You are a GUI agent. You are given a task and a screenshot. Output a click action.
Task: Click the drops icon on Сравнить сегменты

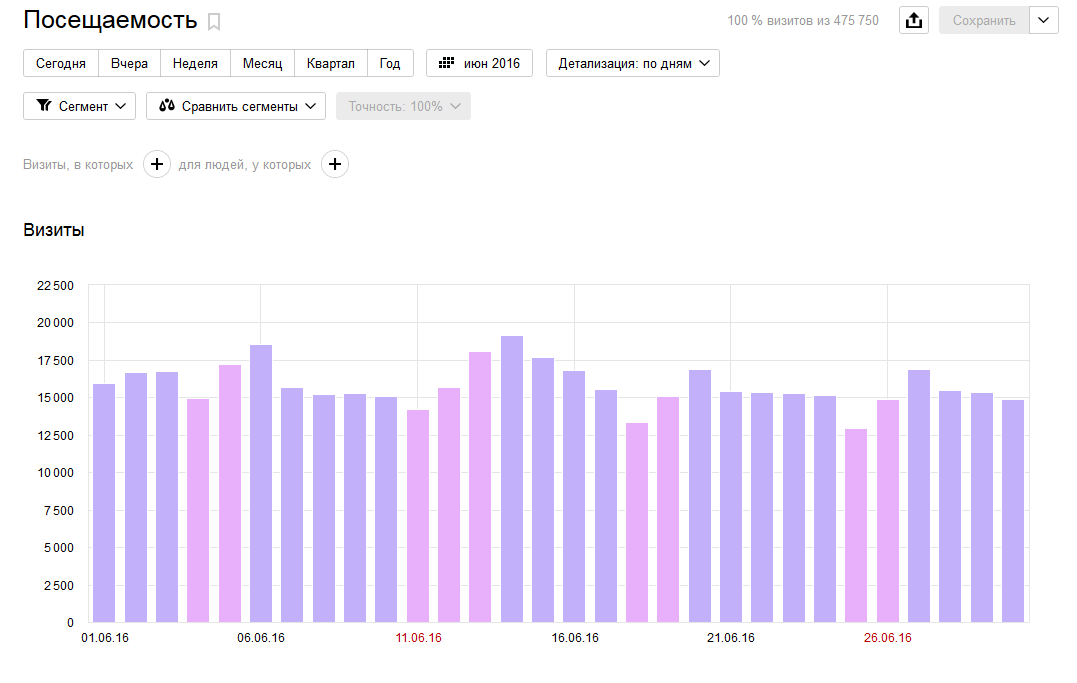coord(167,106)
